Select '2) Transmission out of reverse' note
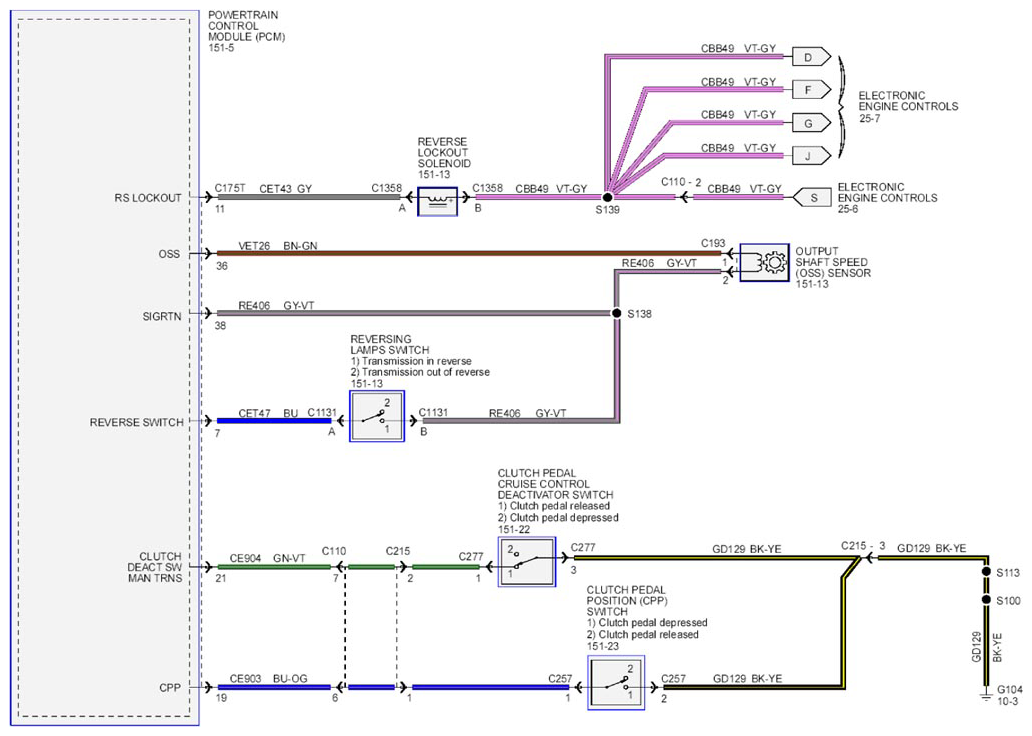The width and height of the screenshot is (1032, 736). pos(420,372)
